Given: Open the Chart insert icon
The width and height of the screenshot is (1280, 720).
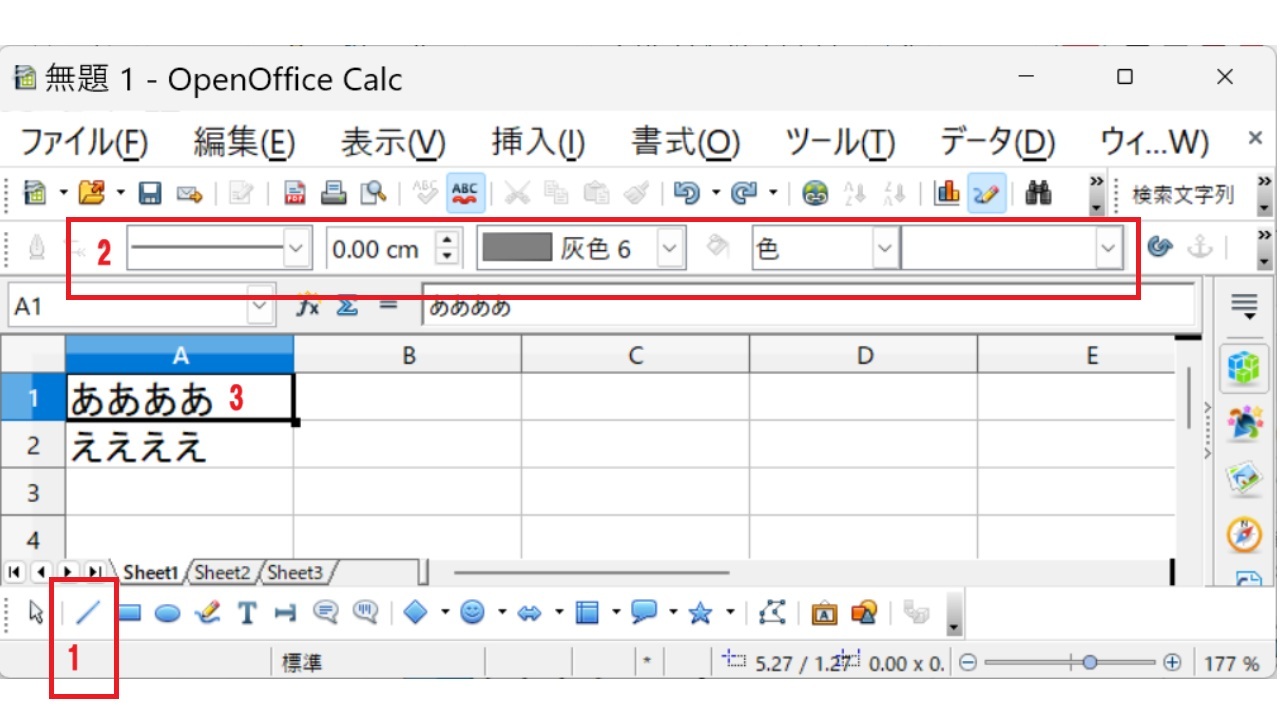Looking at the screenshot, I should tap(946, 194).
